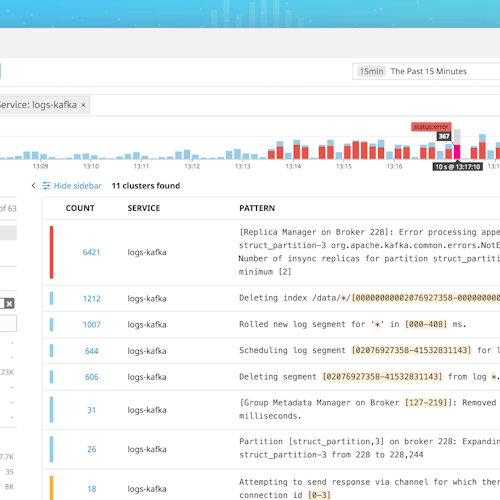Click the blue info status bar of row 1212

(51, 298)
